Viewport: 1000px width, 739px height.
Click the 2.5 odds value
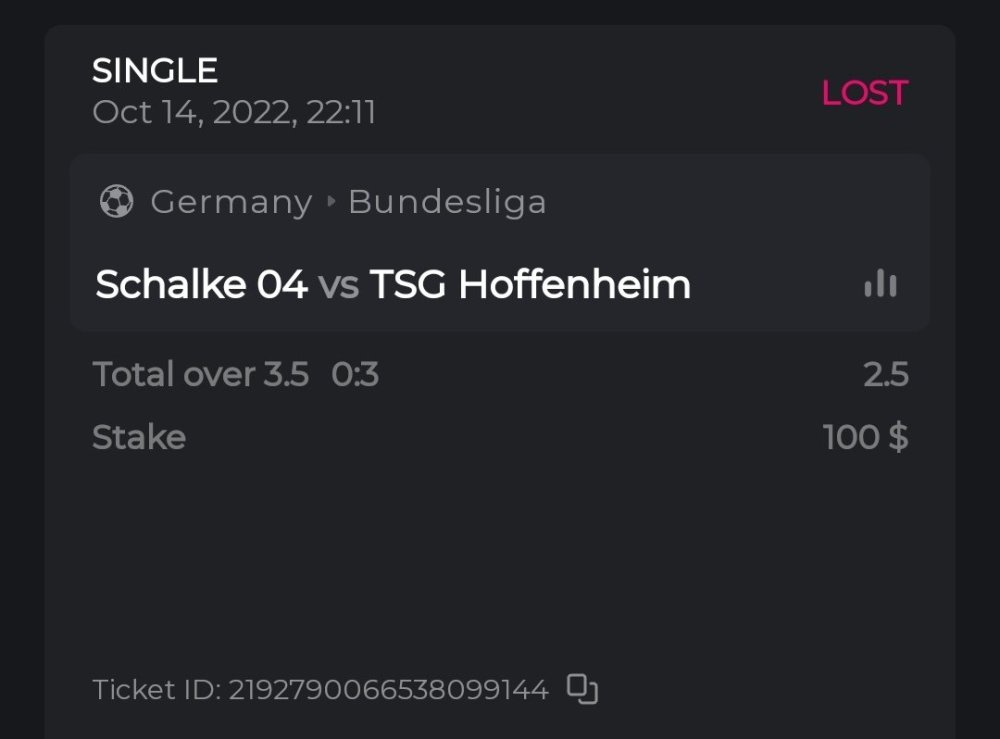[x=885, y=375]
